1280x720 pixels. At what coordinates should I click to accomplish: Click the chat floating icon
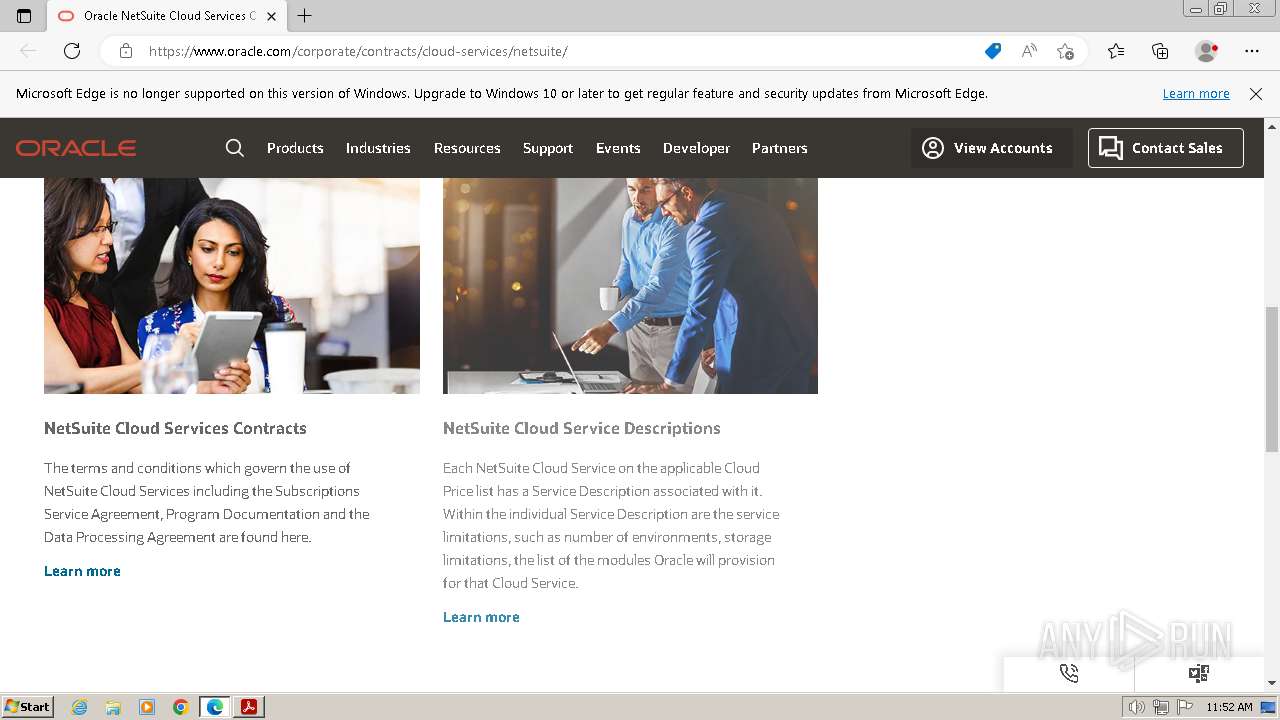[x=1199, y=673]
